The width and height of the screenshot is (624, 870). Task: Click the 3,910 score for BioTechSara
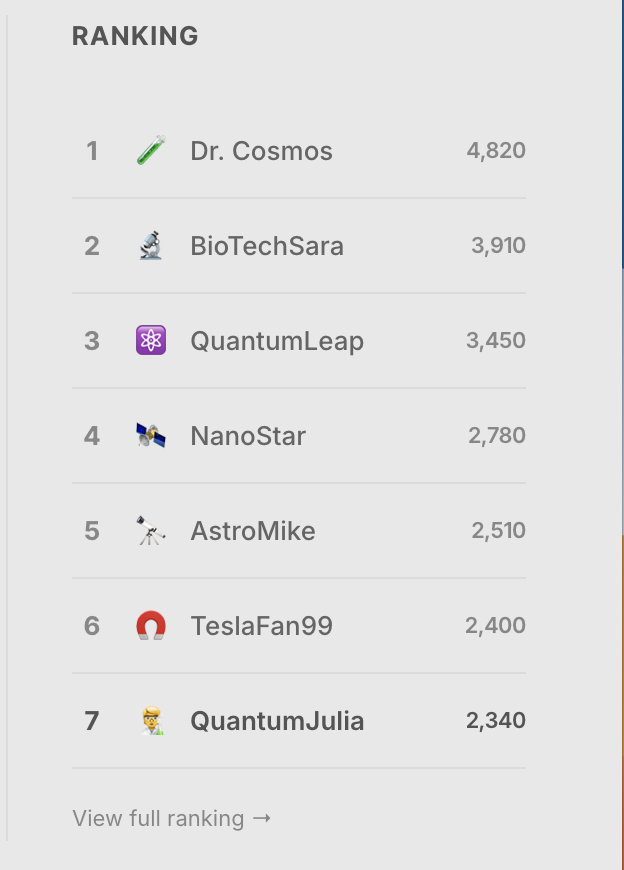(x=498, y=246)
